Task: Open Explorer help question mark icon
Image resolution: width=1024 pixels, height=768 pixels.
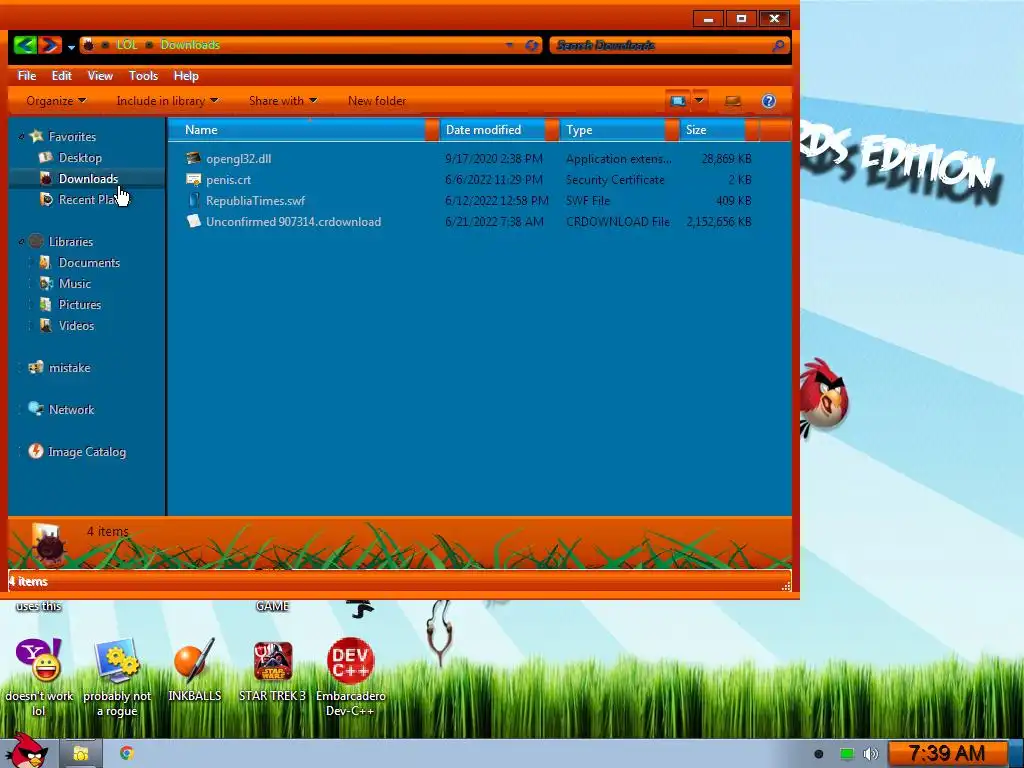Action: point(769,101)
